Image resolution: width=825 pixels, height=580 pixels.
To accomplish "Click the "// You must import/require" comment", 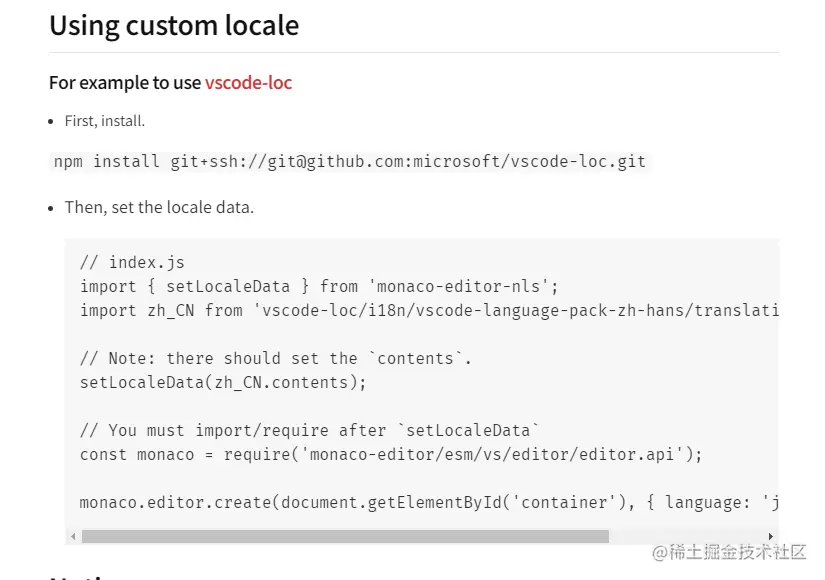I will pyautogui.click(x=309, y=430).
